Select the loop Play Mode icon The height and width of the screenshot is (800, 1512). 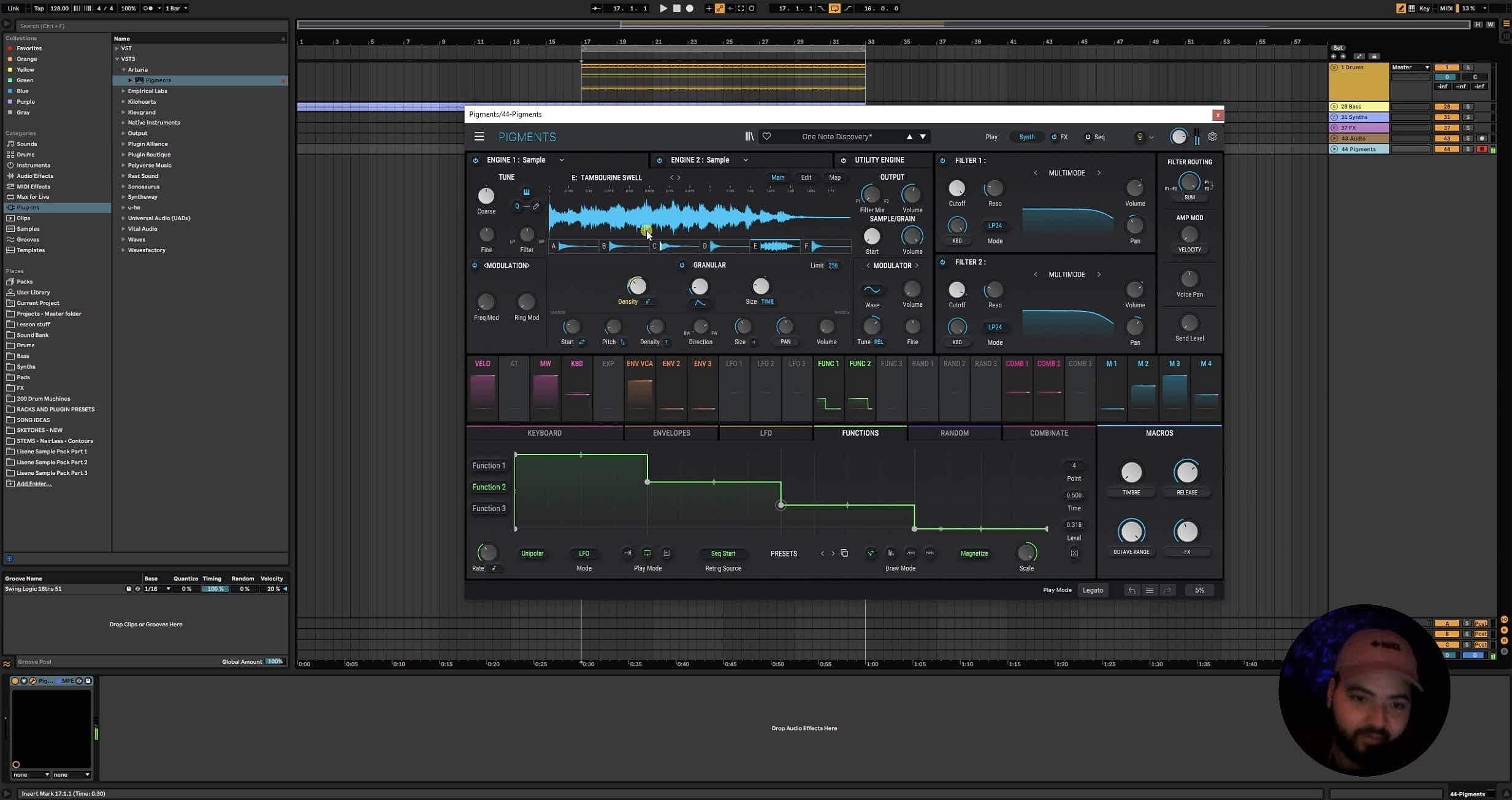pyautogui.click(x=647, y=553)
